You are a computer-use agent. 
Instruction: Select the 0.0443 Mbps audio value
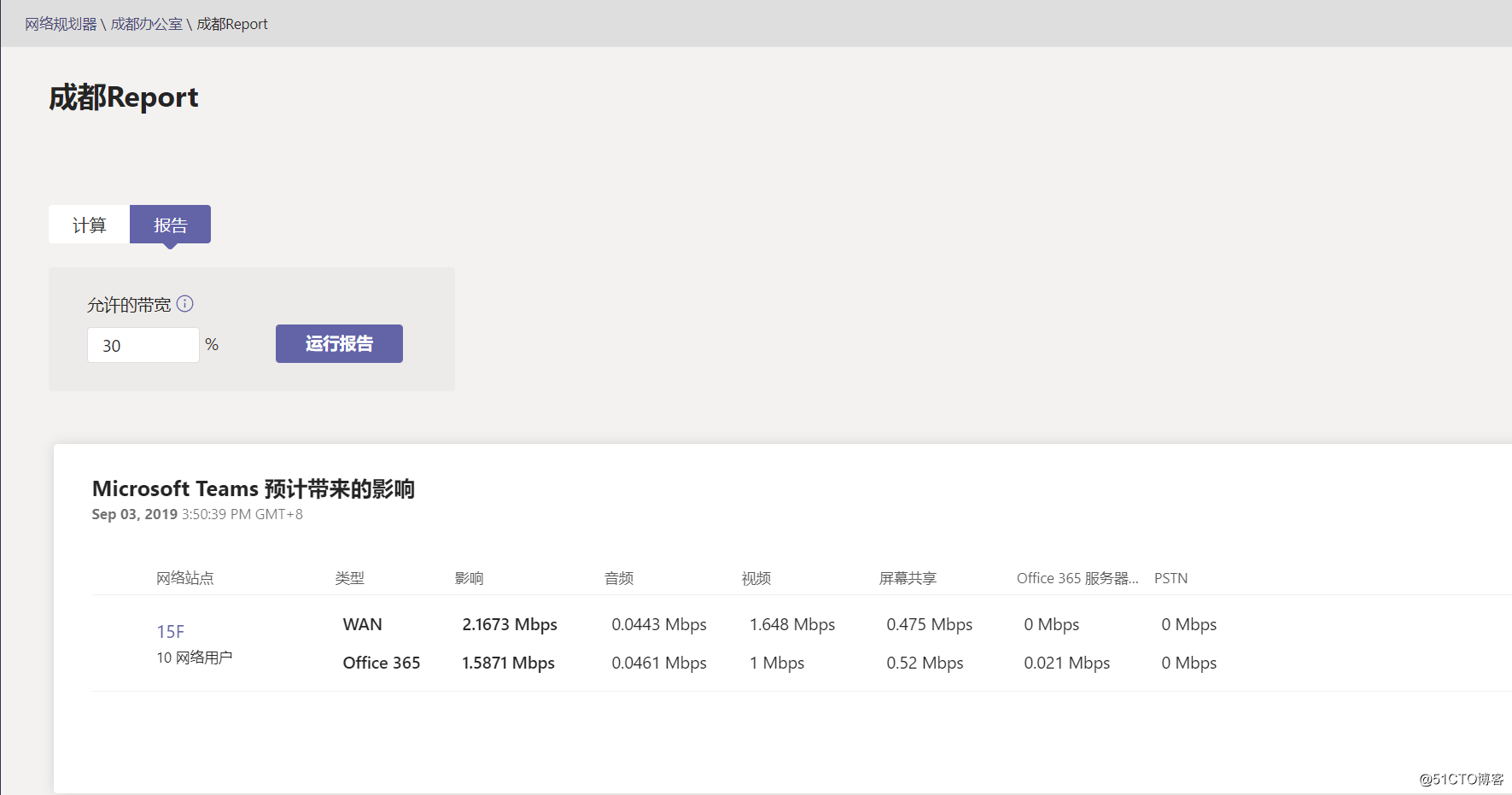tap(659, 624)
